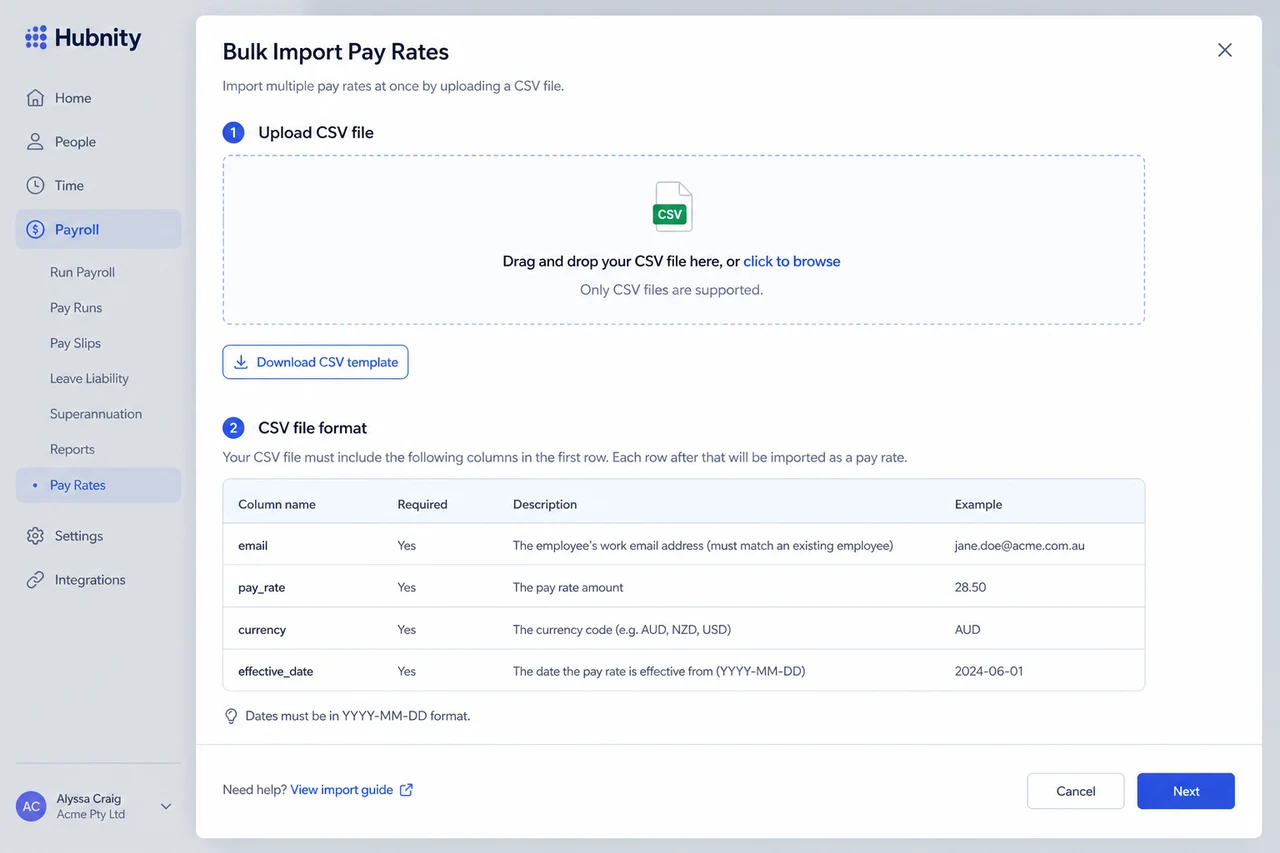Screen dimensions: 1280x853
Task: Click the Payroll dollar icon
Action: (35, 229)
